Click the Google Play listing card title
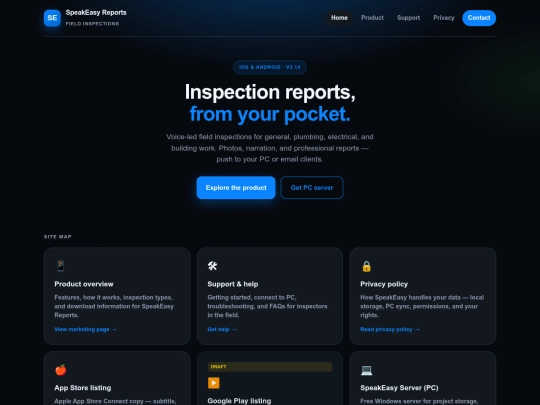Viewport: 540px width, 405px height. [239, 401]
